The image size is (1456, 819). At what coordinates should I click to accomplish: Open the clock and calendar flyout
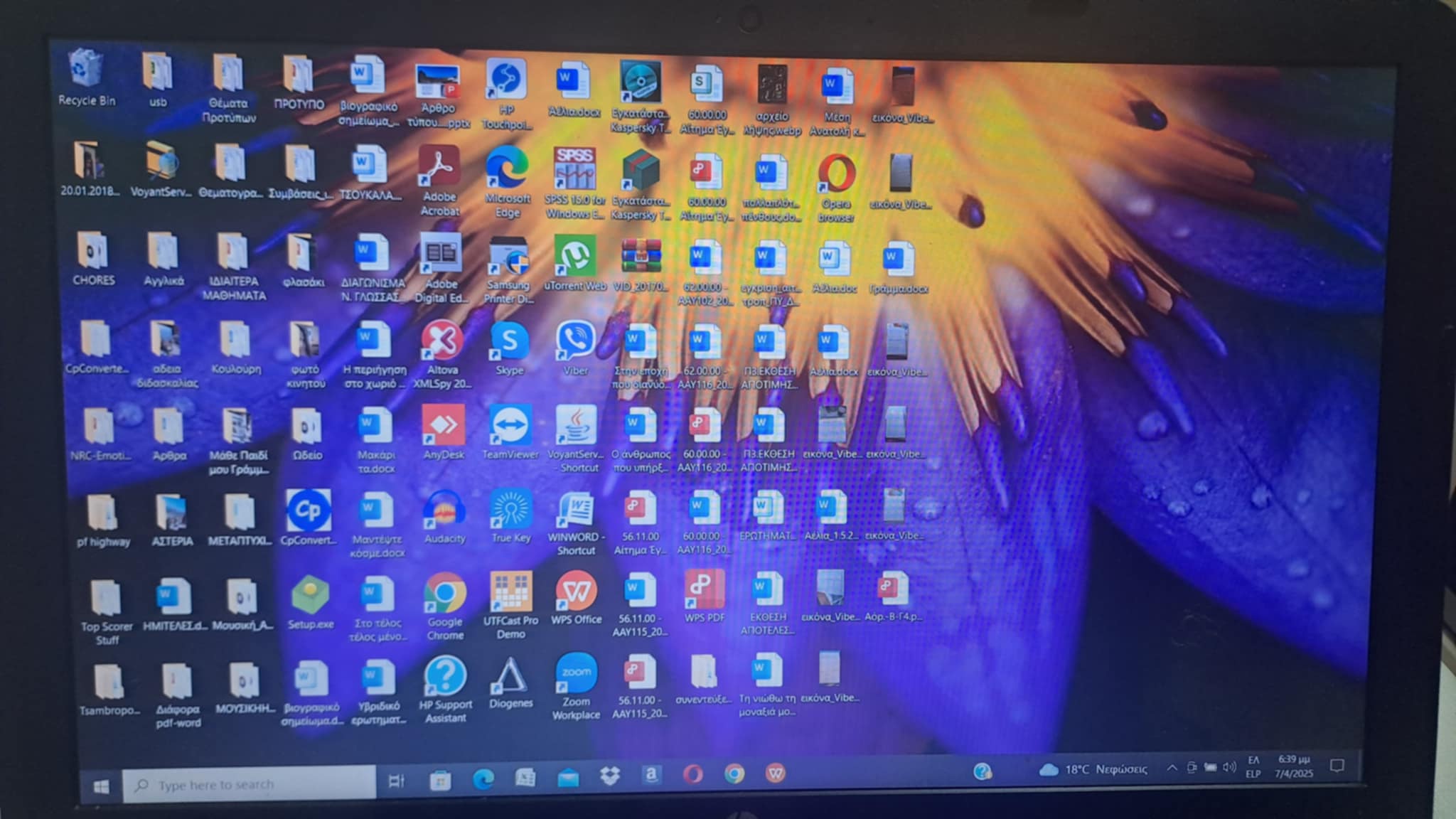point(1294,766)
